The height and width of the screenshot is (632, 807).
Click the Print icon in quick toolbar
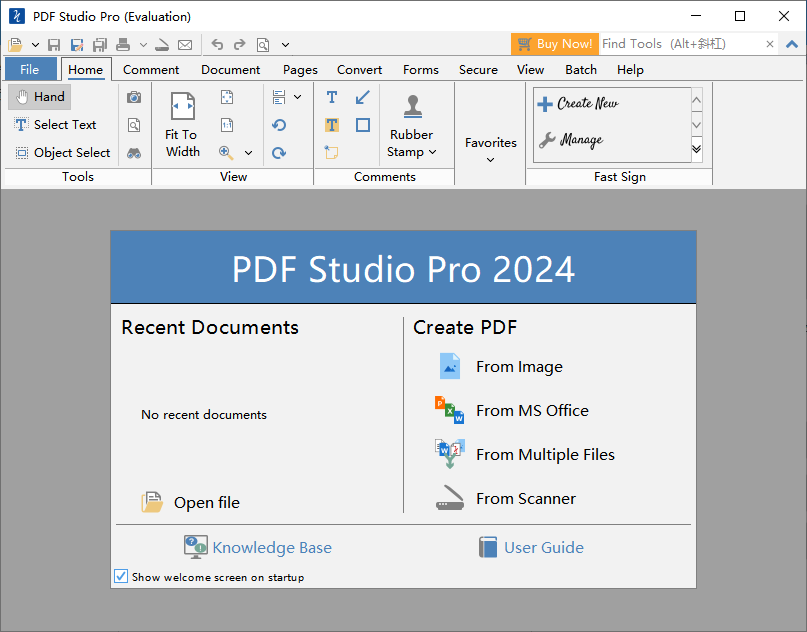tap(123, 45)
